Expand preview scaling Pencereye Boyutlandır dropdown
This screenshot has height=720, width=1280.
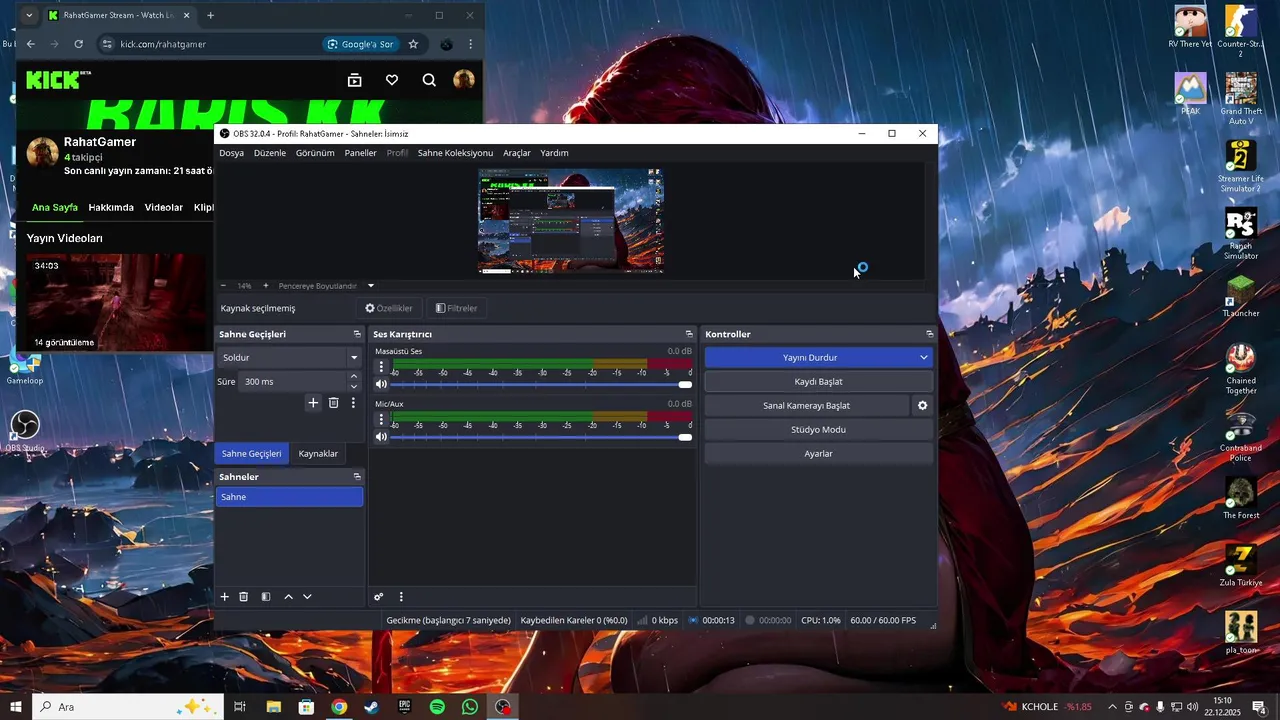pos(371,286)
